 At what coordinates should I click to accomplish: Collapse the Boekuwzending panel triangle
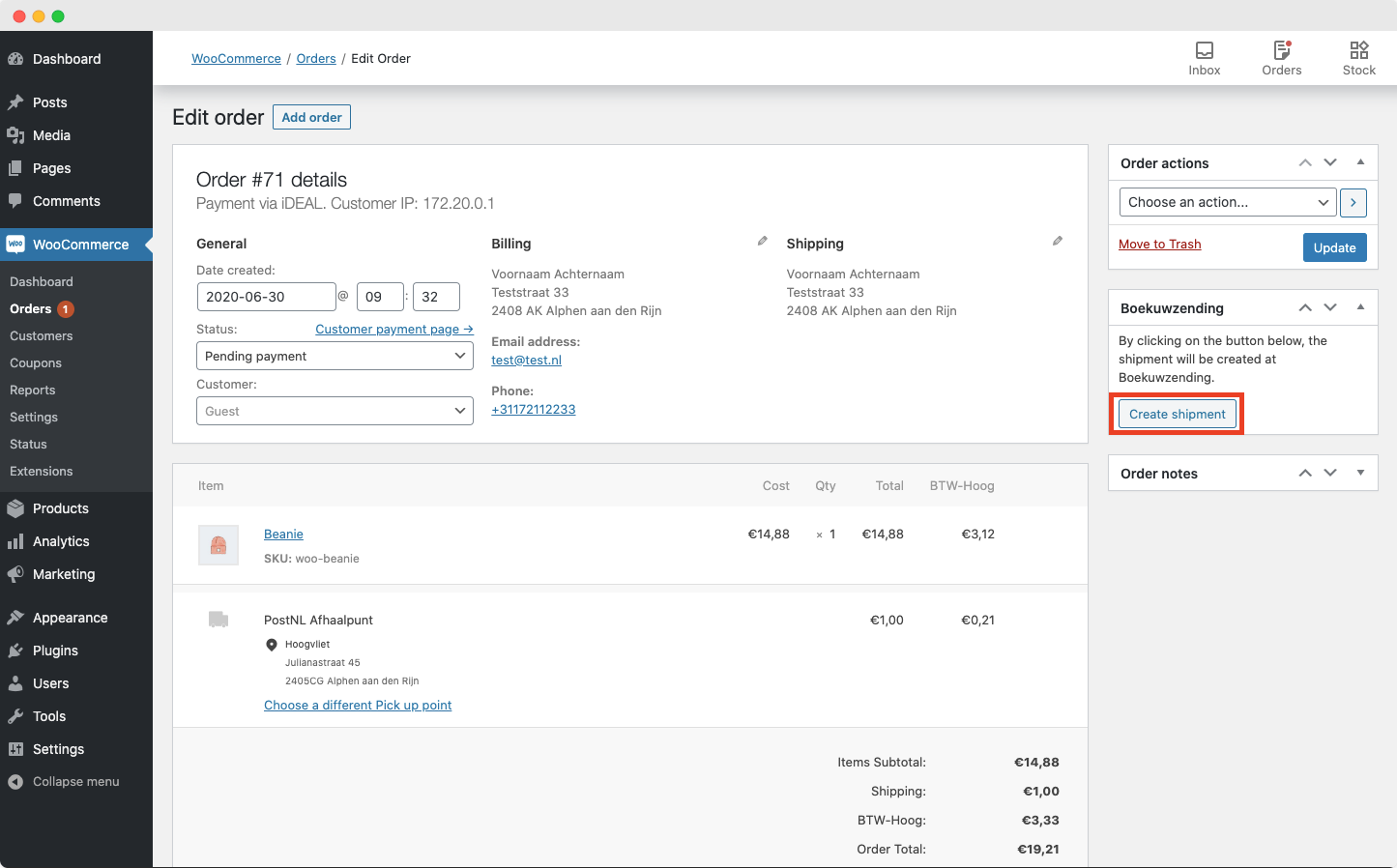click(x=1360, y=307)
